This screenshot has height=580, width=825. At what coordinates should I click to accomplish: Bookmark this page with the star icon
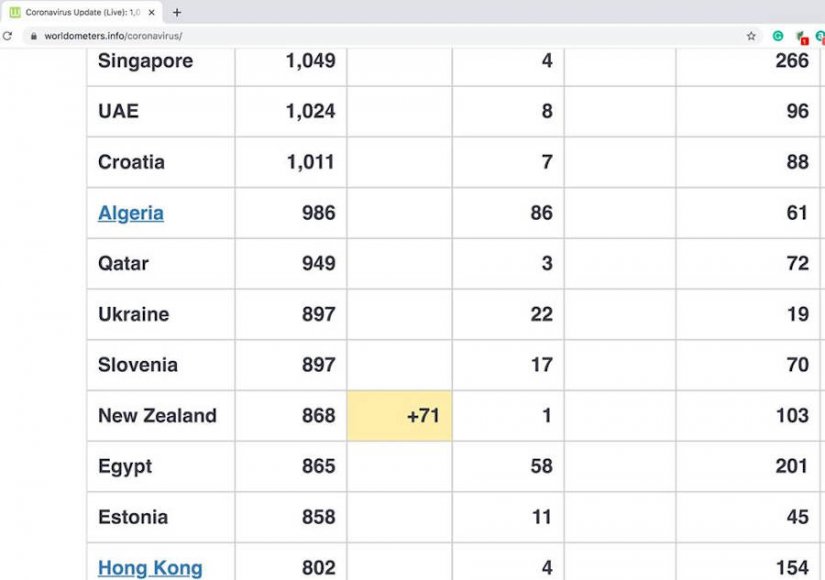tap(751, 36)
